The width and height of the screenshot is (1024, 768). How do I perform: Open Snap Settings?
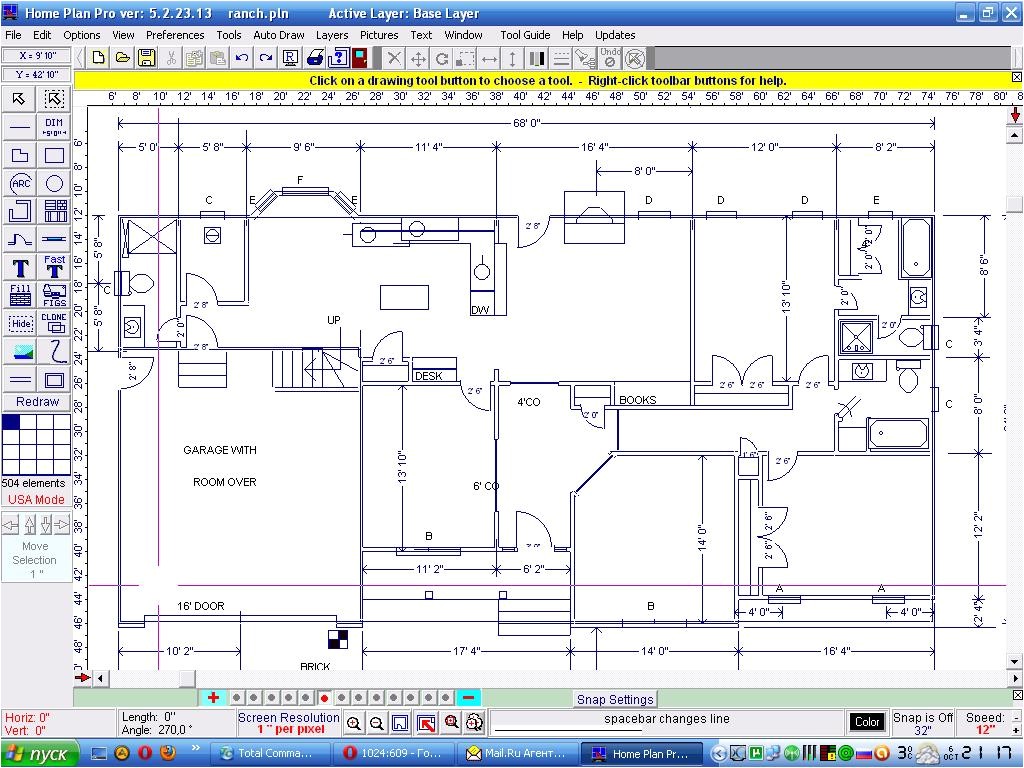[614, 699]
